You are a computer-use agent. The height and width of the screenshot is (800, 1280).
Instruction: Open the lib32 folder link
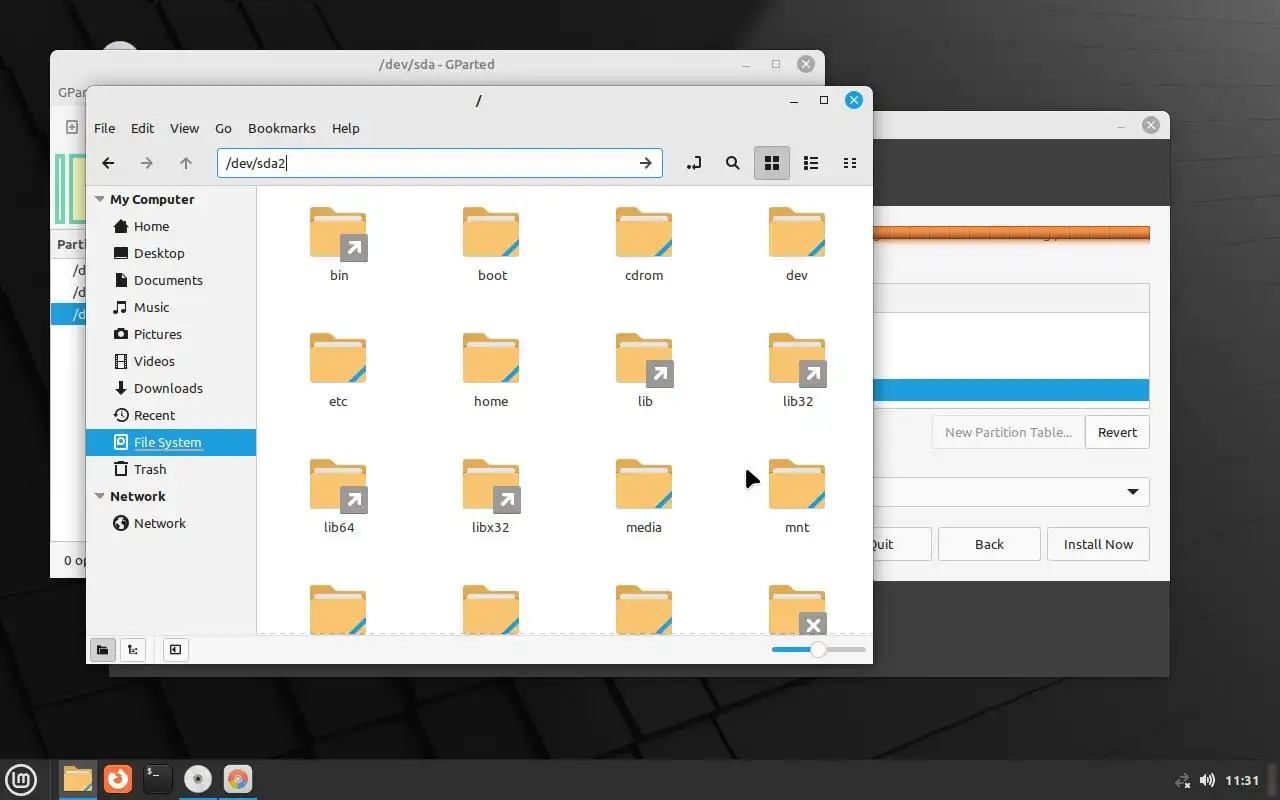797,371
